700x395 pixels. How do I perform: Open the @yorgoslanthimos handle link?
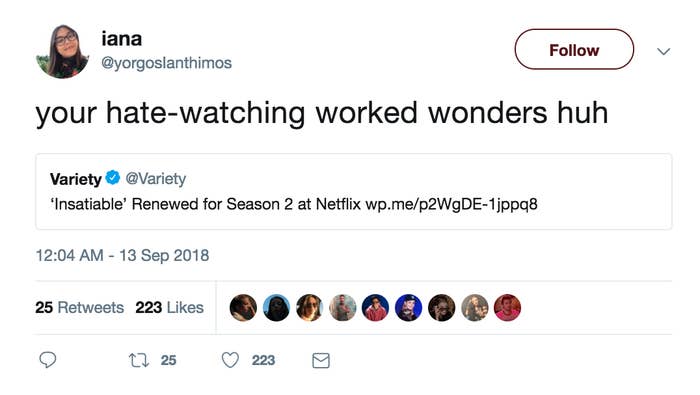[x=167, y=63]
